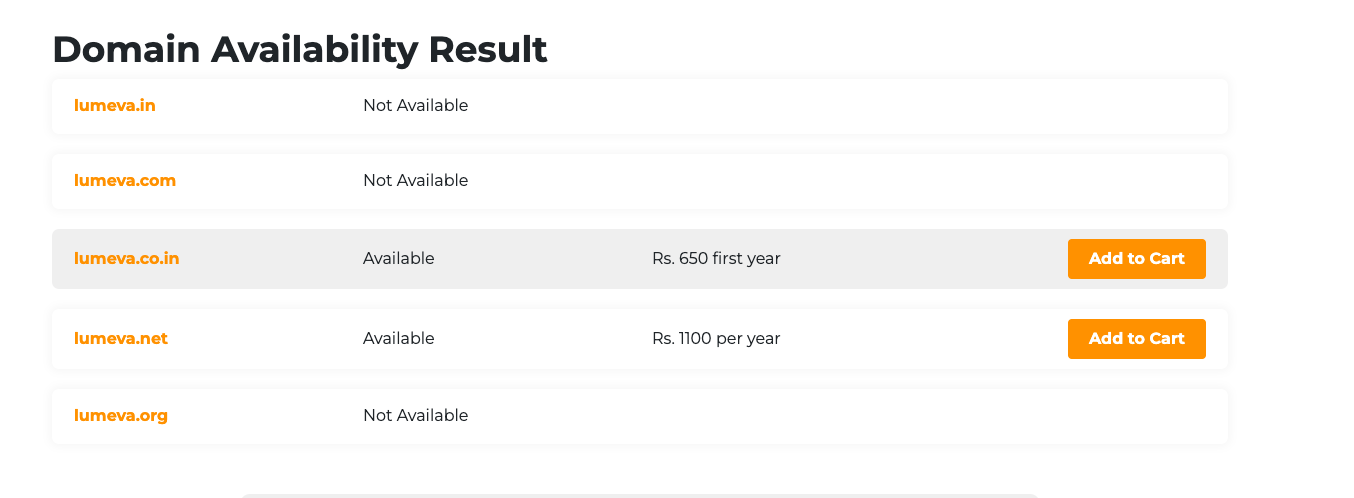Viewport: 1354px width, 498px height.
Task: Add lumeva.co.in to cart
Action: click(1136, 258)
